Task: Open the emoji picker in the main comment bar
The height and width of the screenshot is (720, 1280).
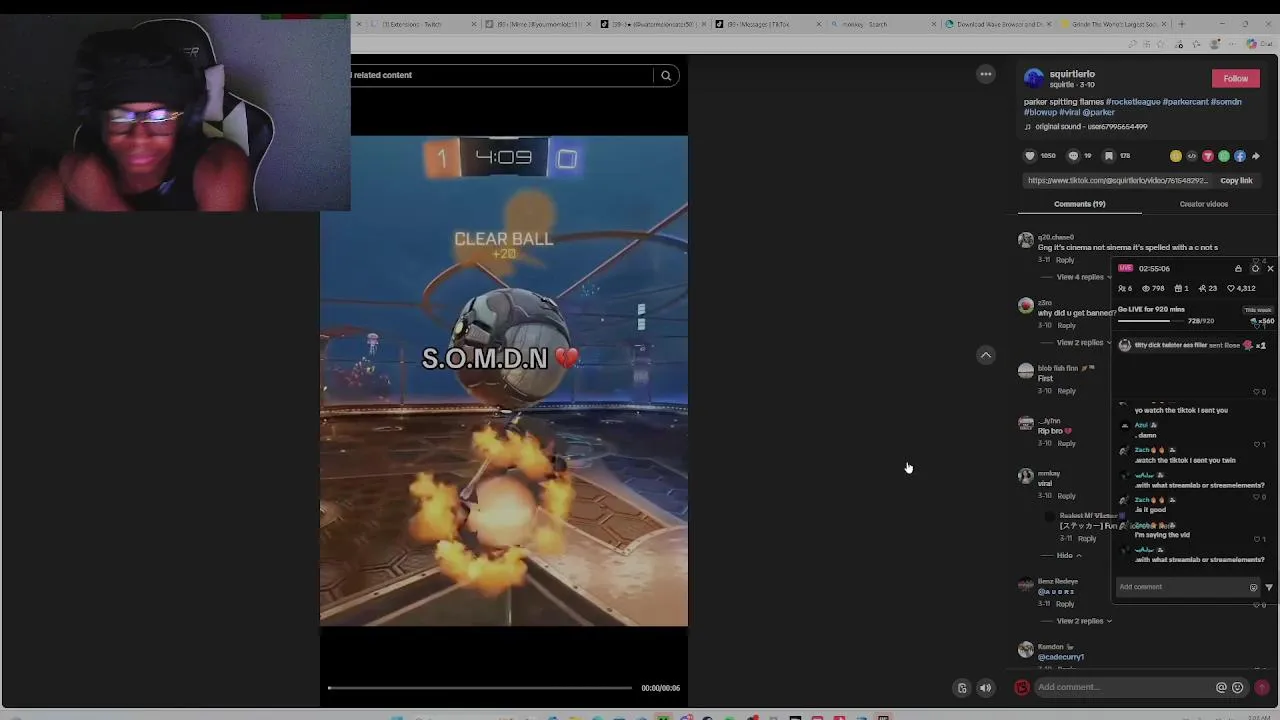Action: pos(1238,688)
